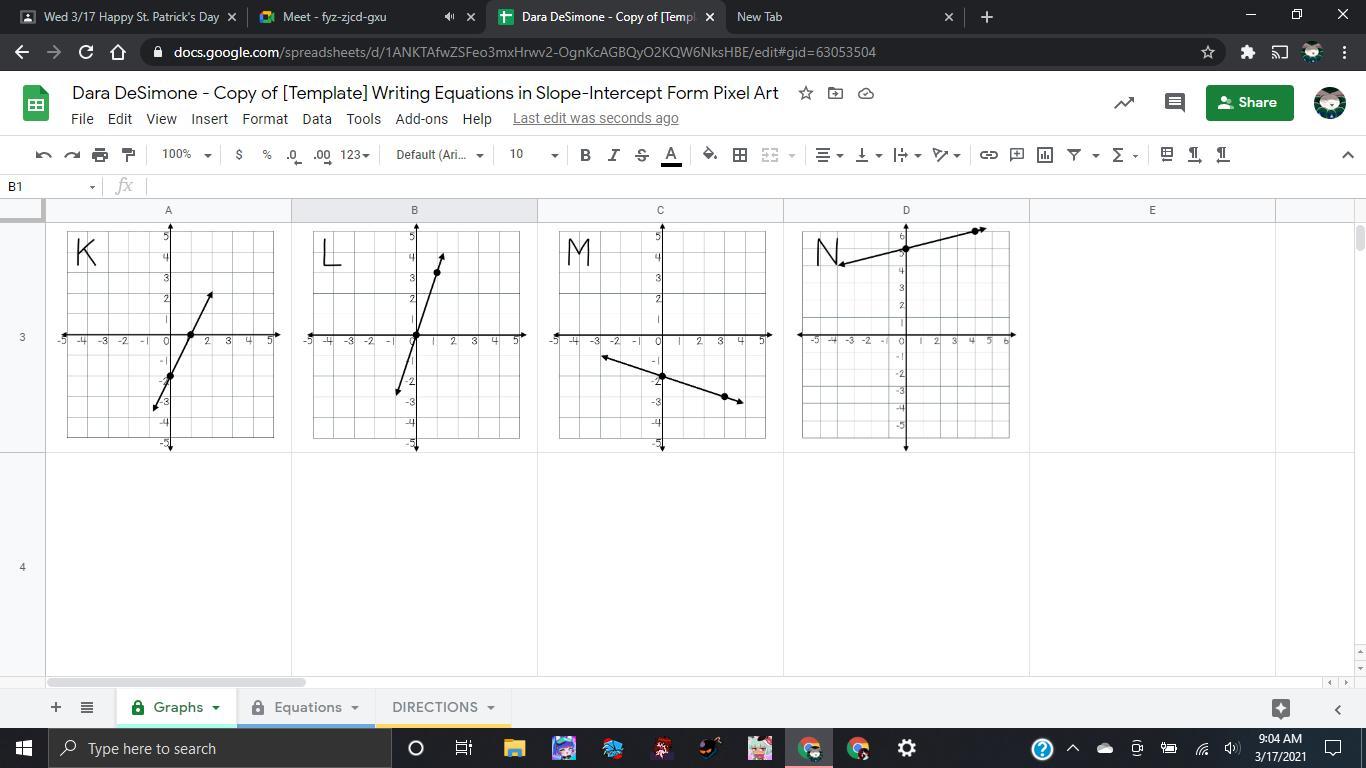Screen dimensions: 1366x768
Task: Open the activity dashboard
Action: 1124,102
